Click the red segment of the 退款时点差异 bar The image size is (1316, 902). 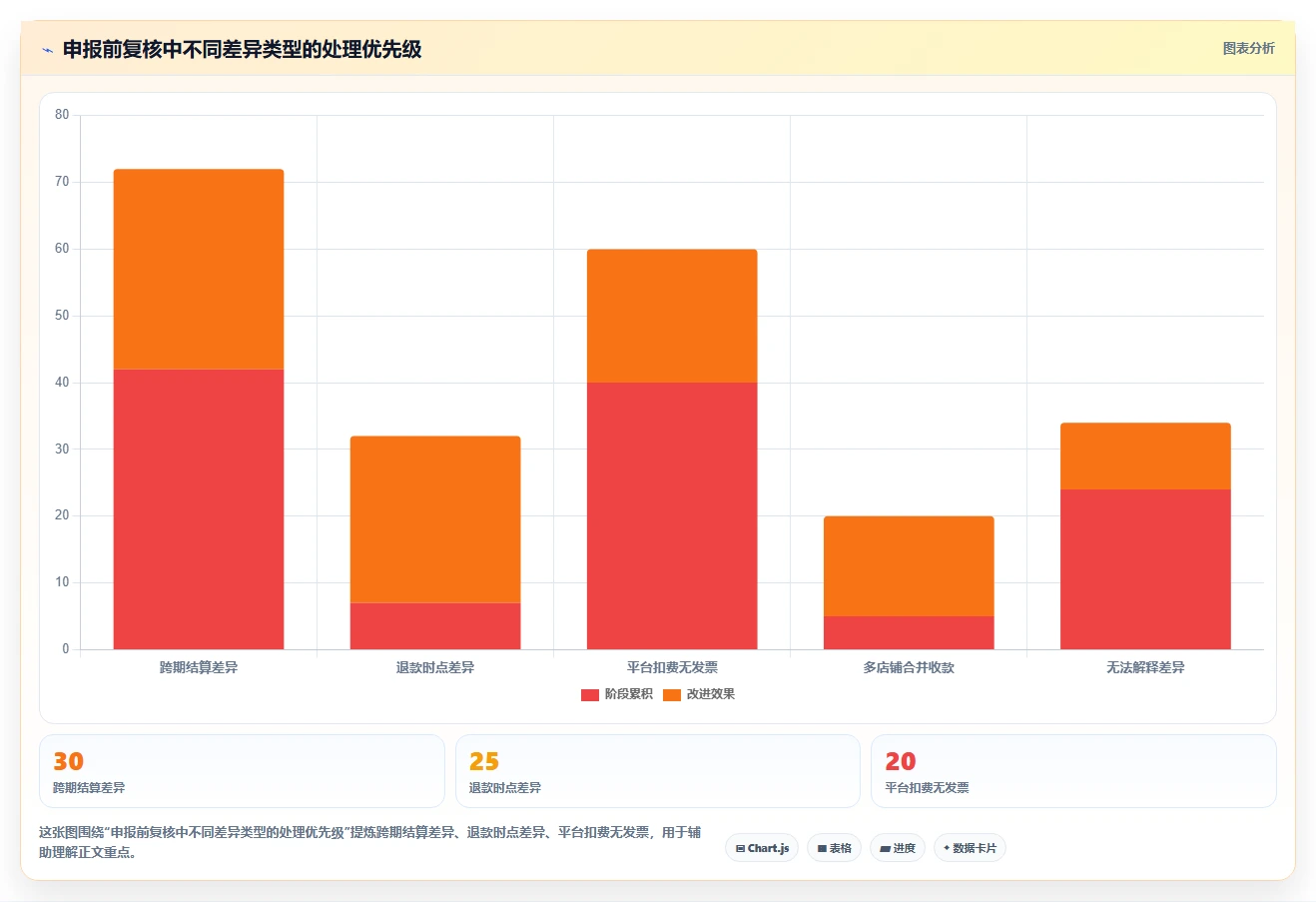click(x=435, y=626)
